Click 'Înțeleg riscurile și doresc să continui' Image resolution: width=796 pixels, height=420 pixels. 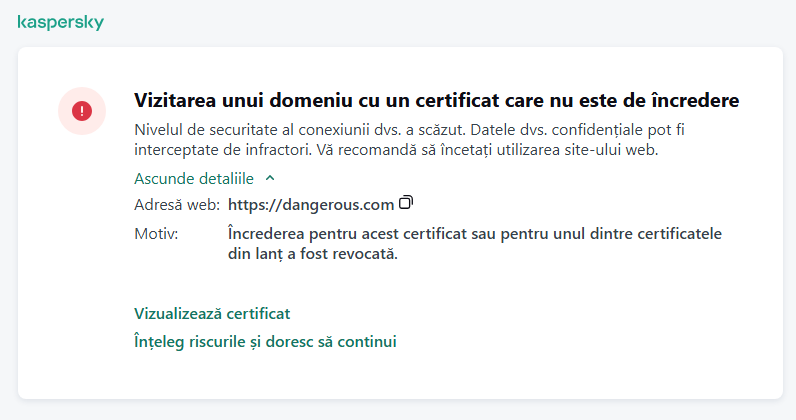265,341
